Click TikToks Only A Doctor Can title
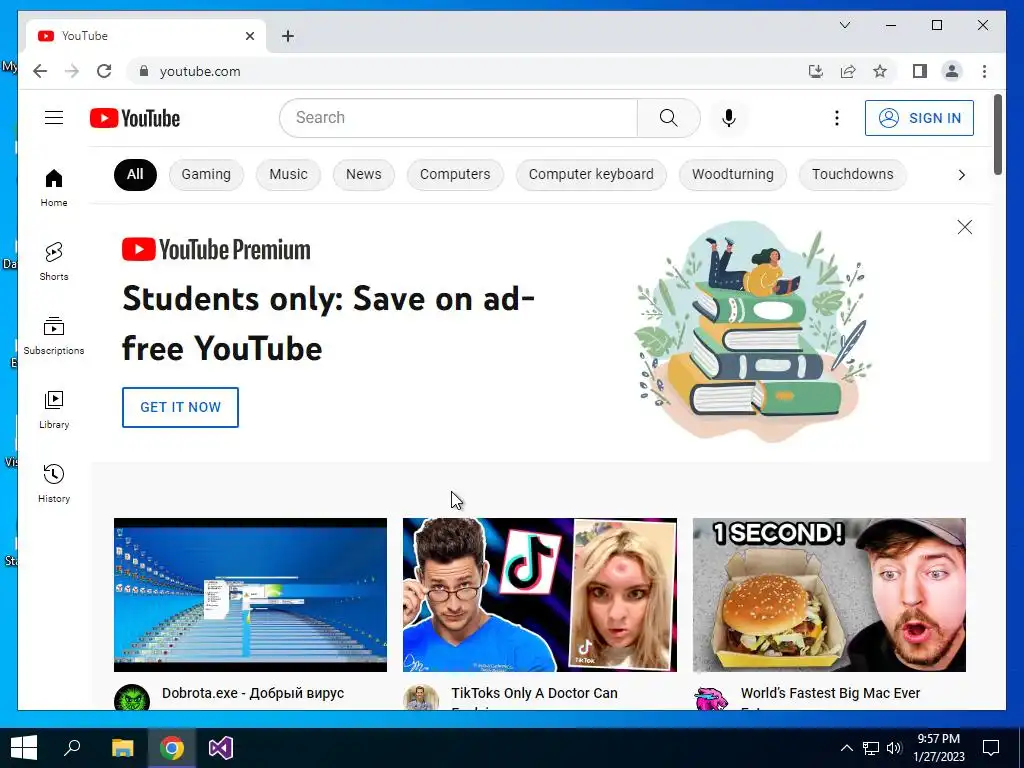Screen dimensions: 1024x768 pos(534,694)
